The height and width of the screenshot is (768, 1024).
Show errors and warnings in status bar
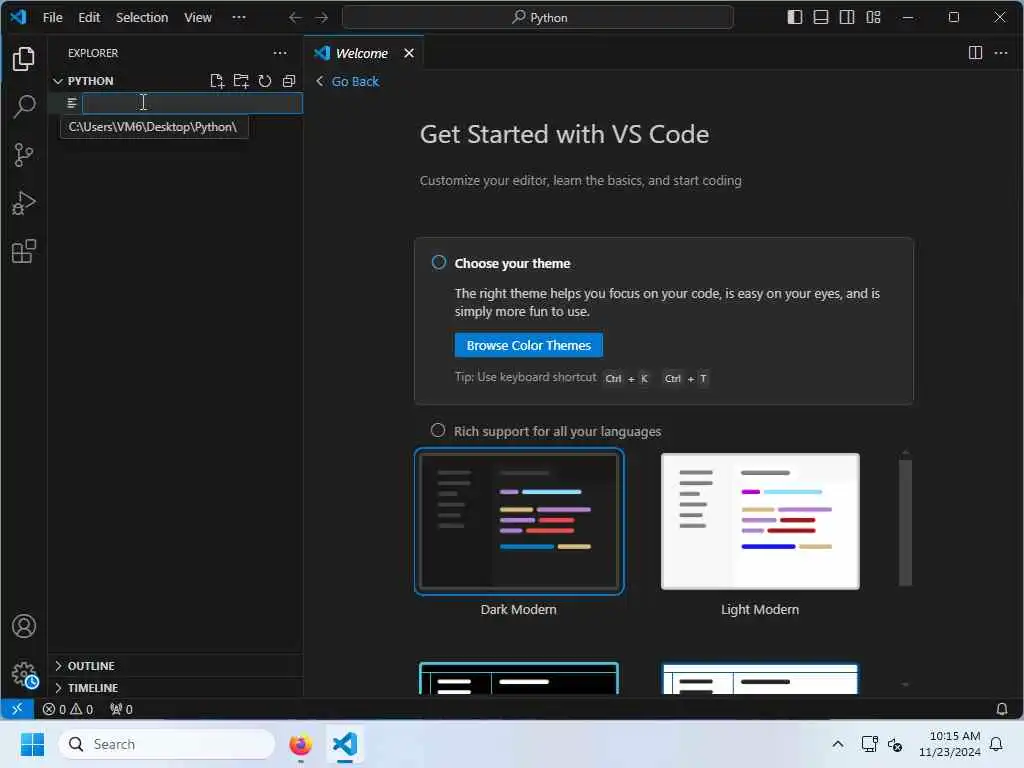pyautogui.click(x=68, y=709)
